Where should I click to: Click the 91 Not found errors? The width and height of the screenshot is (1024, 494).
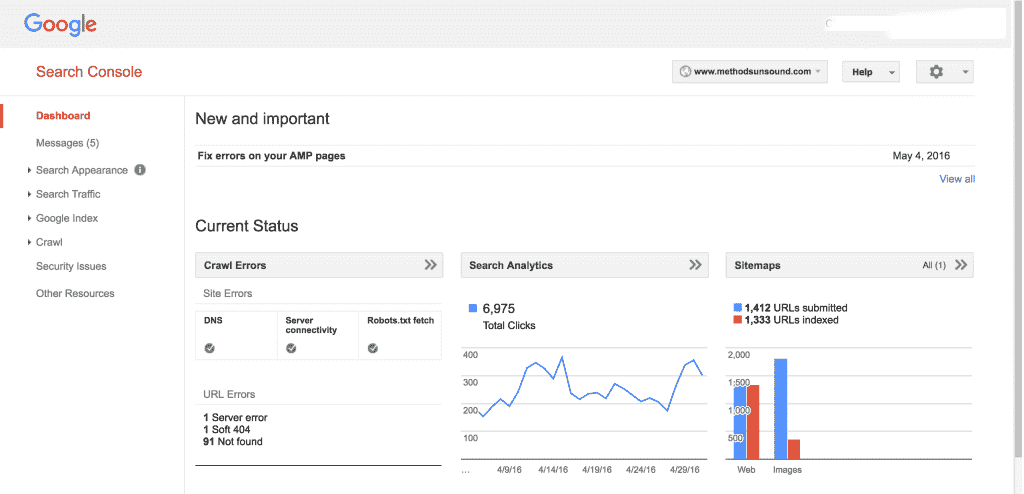click(232, 442)
